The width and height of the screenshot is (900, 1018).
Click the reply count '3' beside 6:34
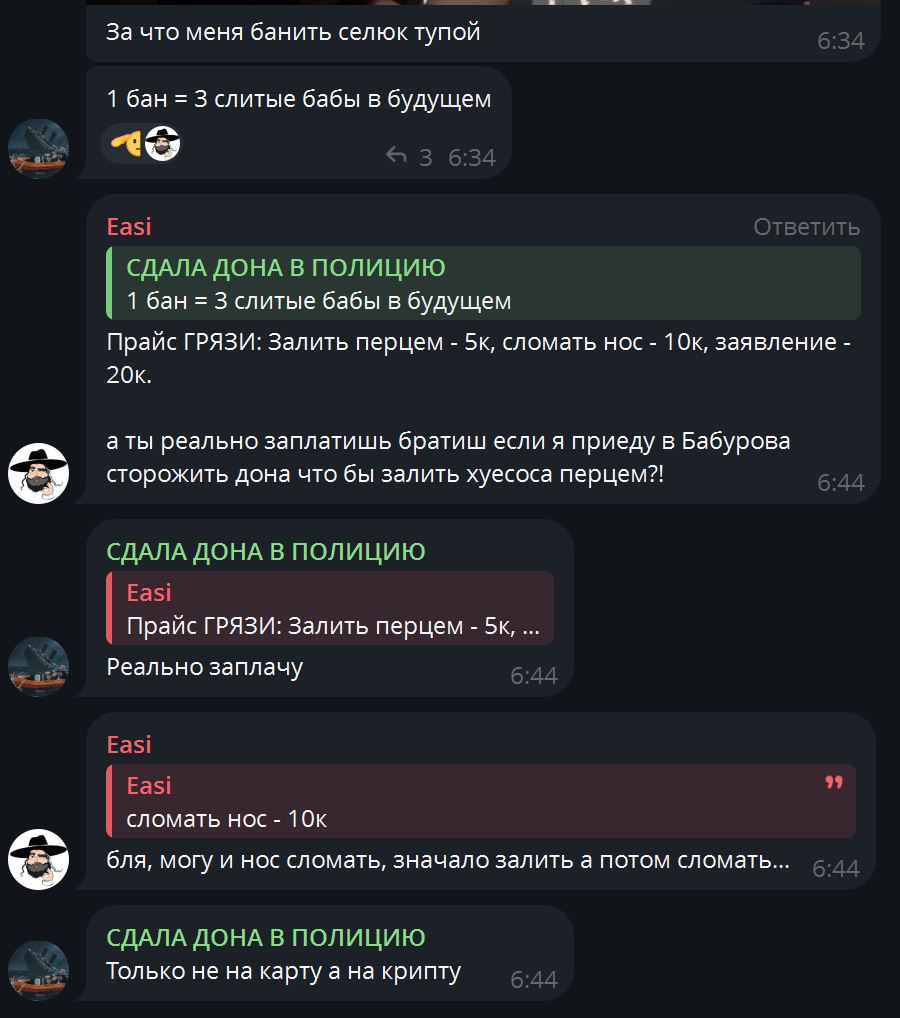point(425,157)
